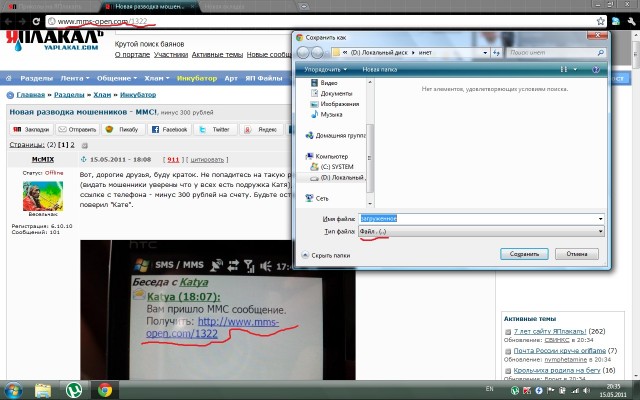The height and width of the screenshot is (400, 640).
Task: Select 'Изображения' in the navigation pane
Action: pyautogui.click(x=335, y=104)
